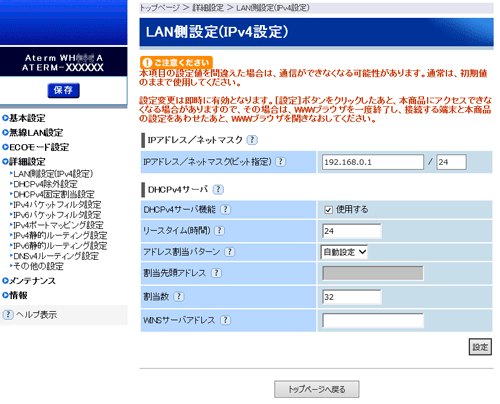Open help icon beside アドレス割当パターン
The width and height of the screenshot is (500, 404).
click(229, 252)
